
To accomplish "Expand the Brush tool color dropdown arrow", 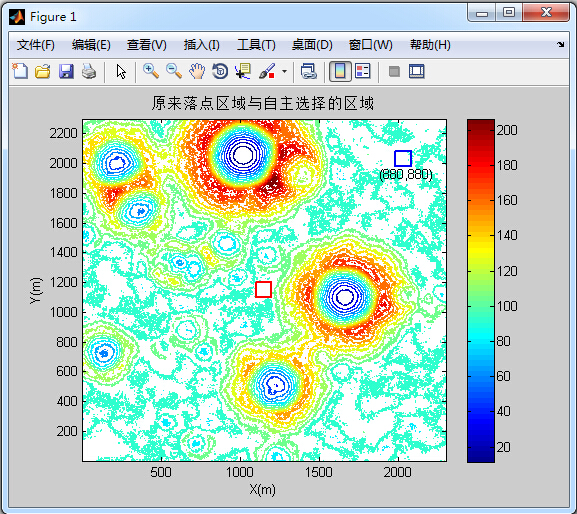I will (284, 71).
